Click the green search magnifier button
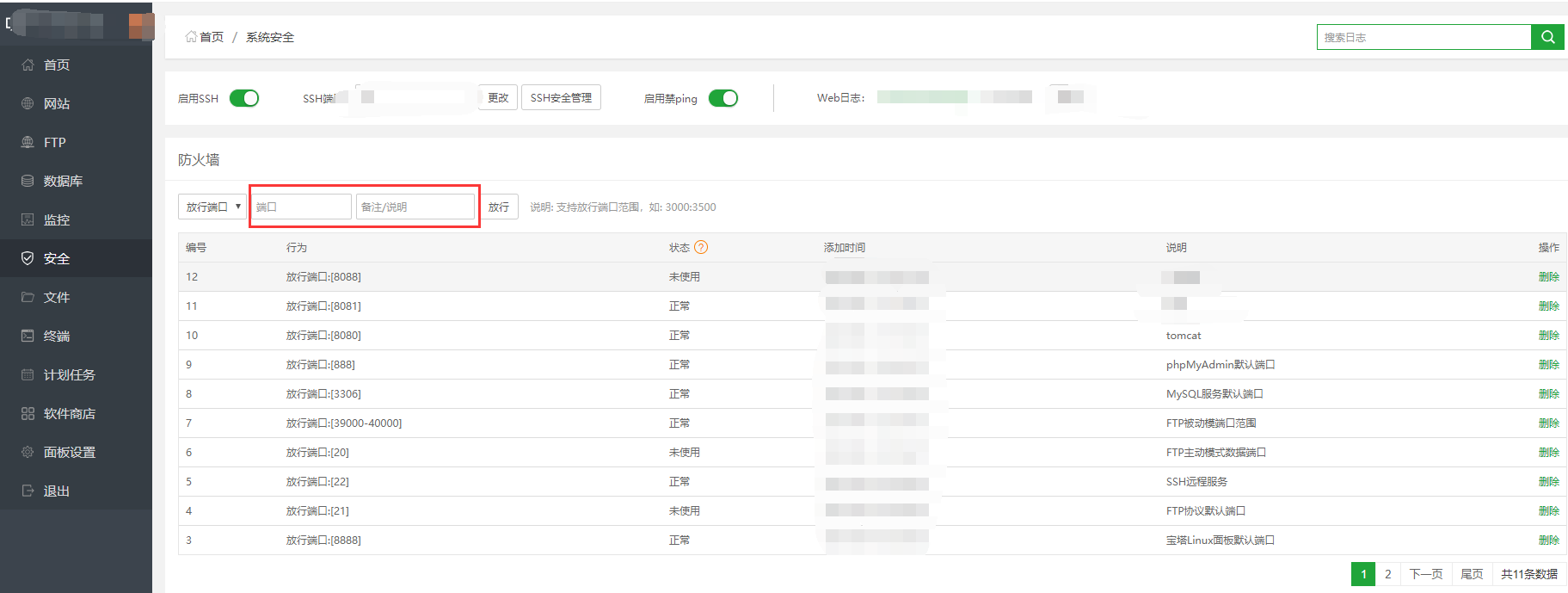The width and height of the screenshot is (1568, 593). 1547,37
